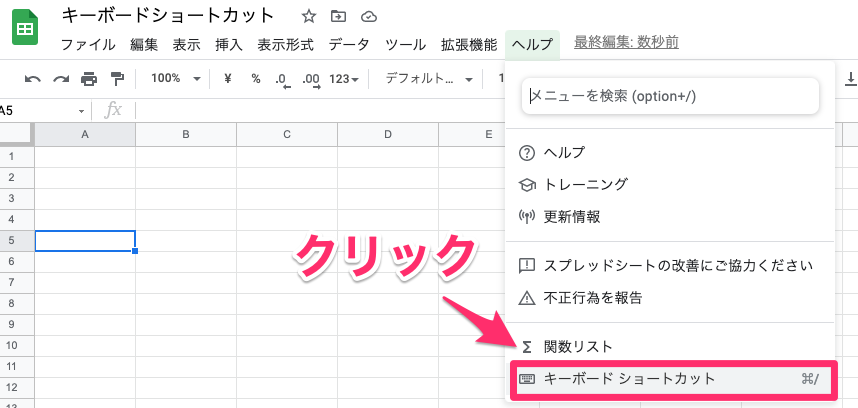Select the paint format roller icon
Screen dimensions: 858x408
117,79
